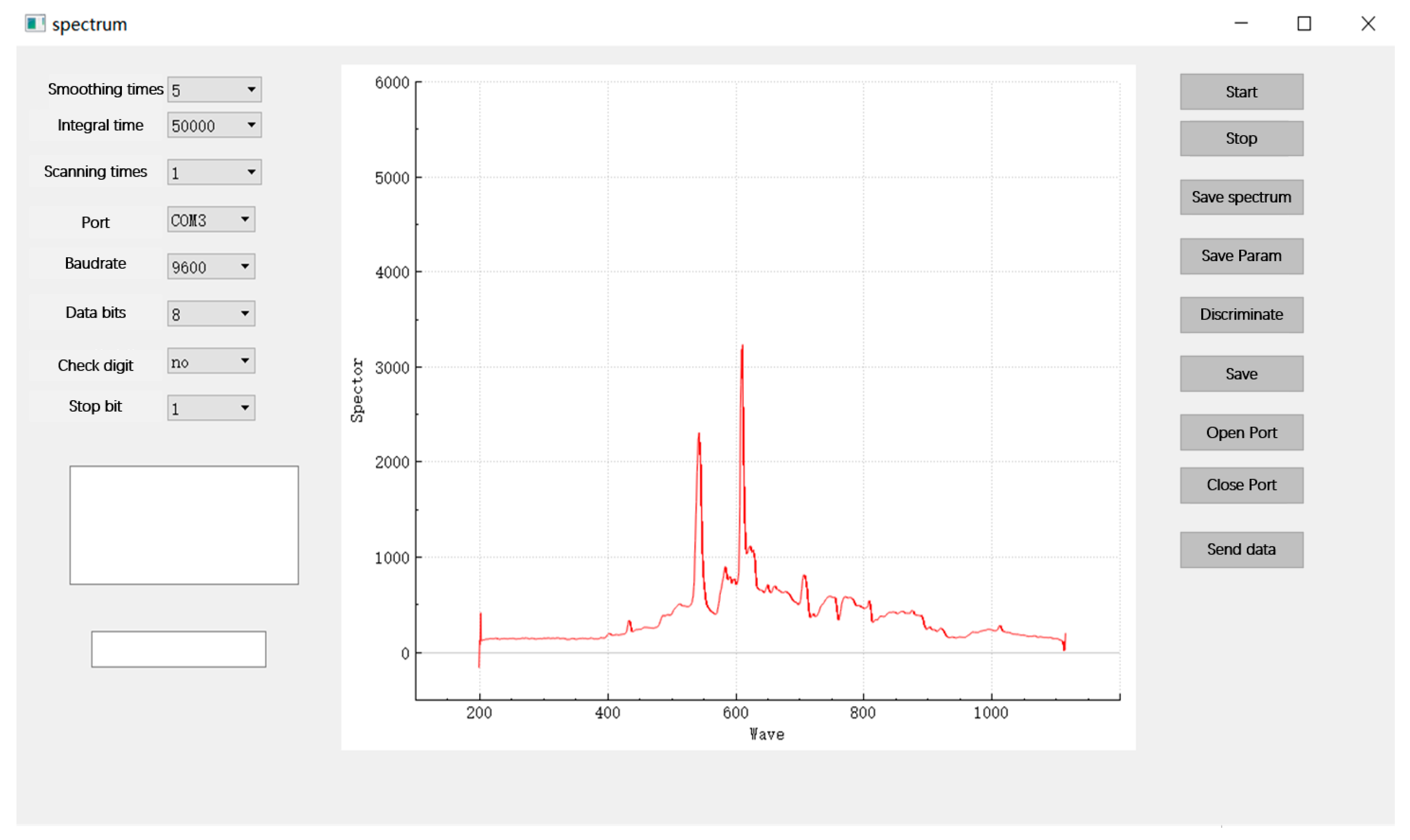Expand the Stop bit dropdown
Image resolution: width=1410 pixels, height=840 pixels.
210,408
